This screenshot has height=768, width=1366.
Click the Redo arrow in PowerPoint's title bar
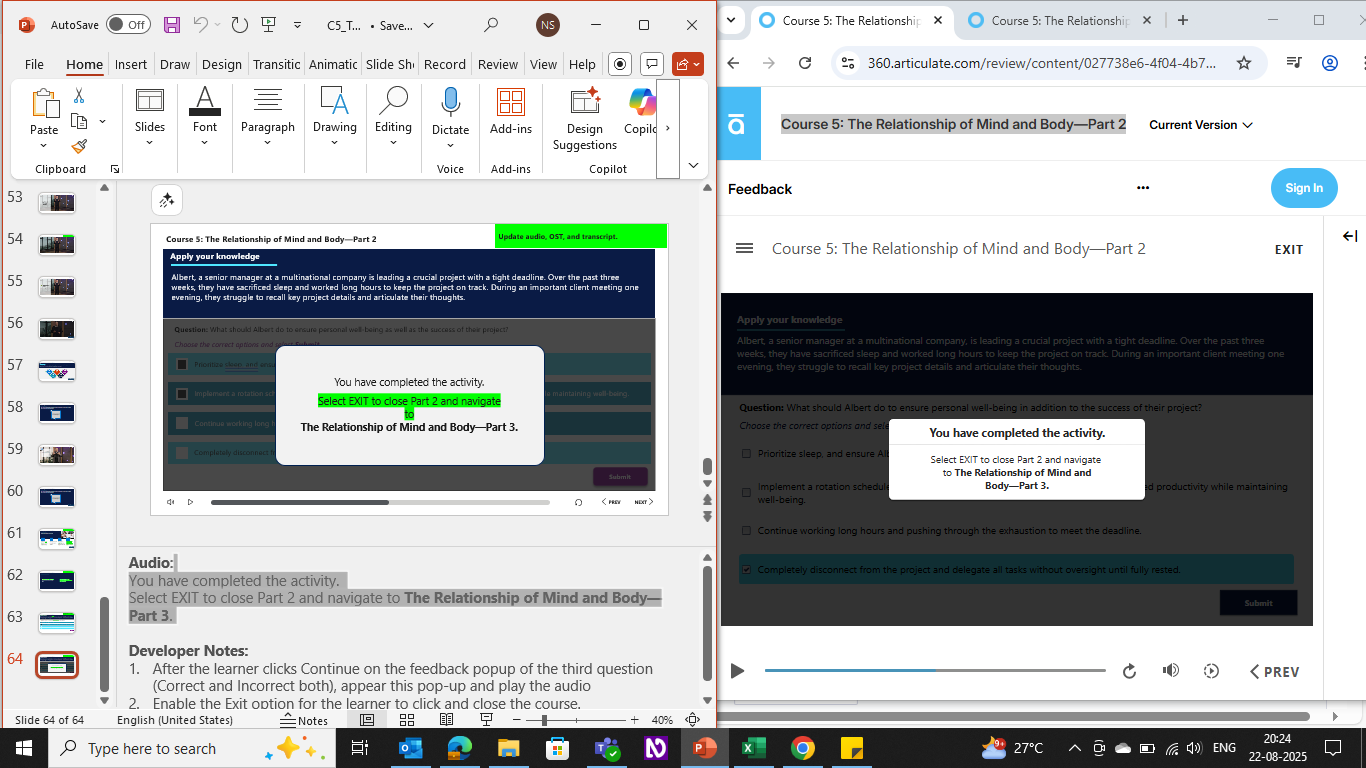pos(239,25)
